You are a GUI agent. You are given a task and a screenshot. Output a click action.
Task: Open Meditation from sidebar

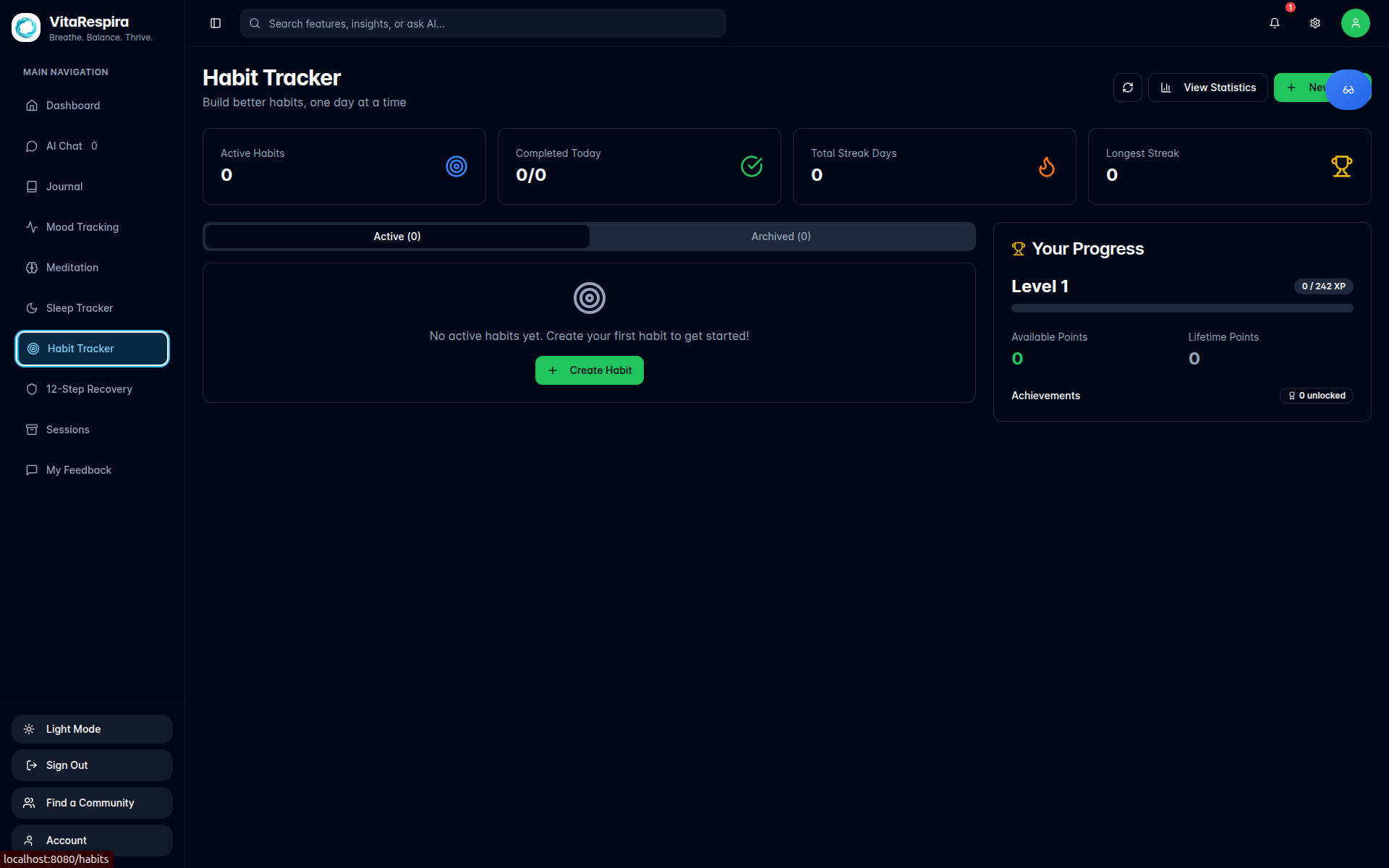click(x=72, y=268)
